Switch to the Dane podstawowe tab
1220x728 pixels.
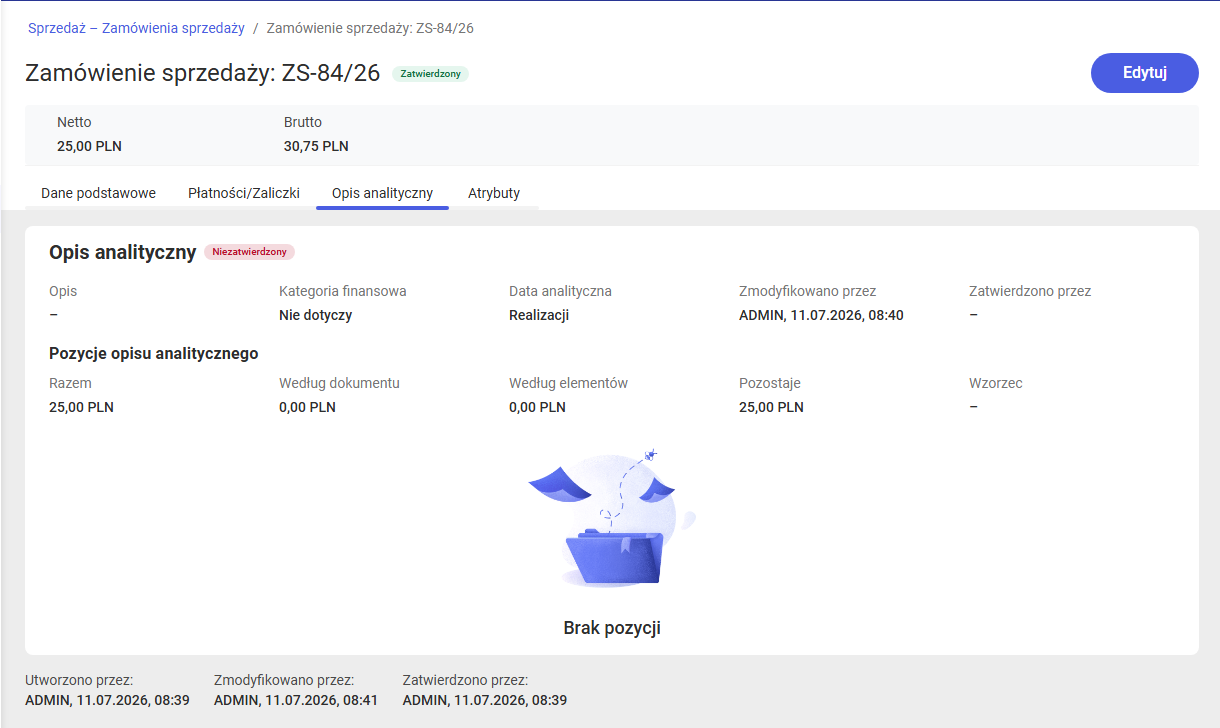98,193
